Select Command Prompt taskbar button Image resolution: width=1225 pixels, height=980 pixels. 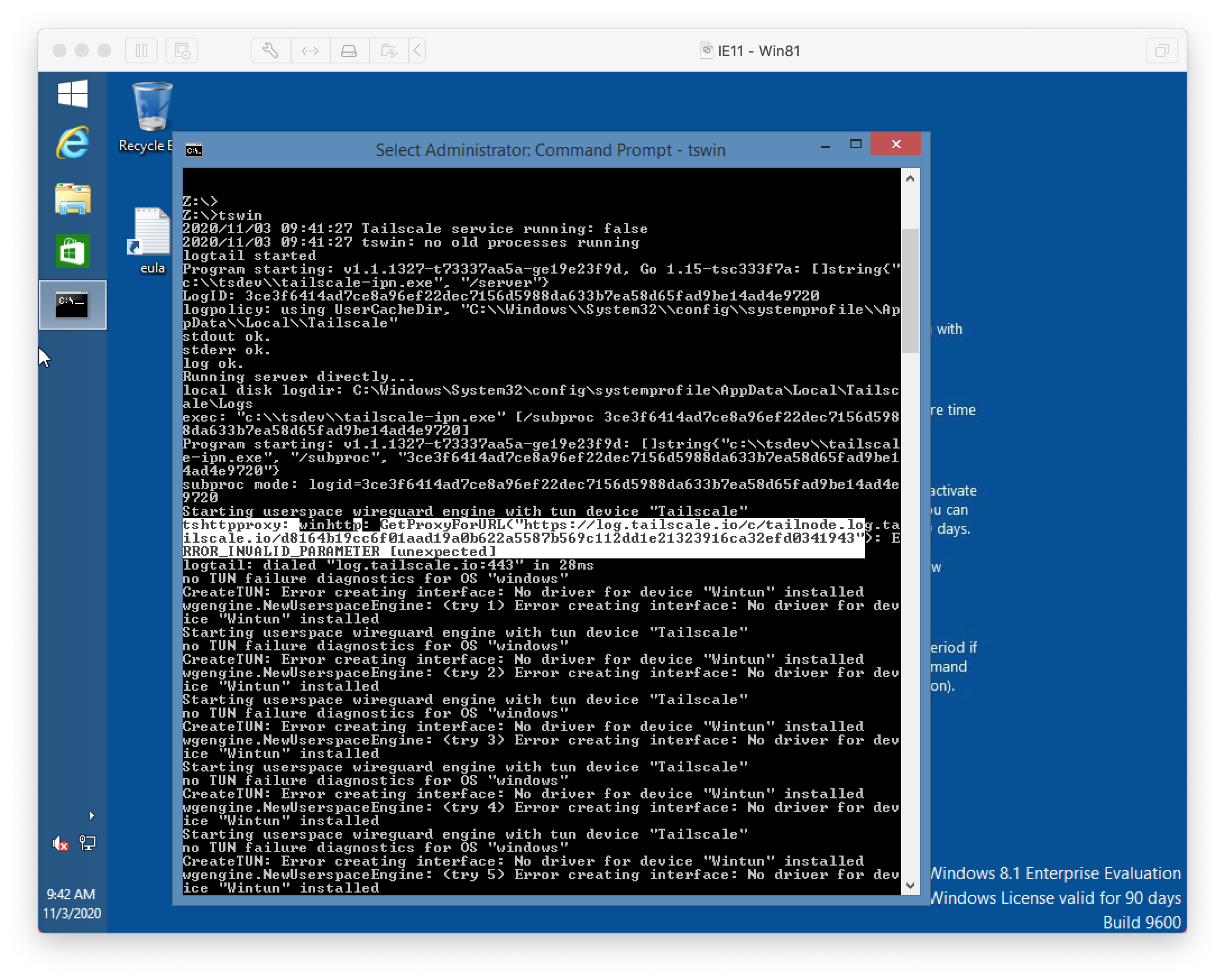pos(73,305)
